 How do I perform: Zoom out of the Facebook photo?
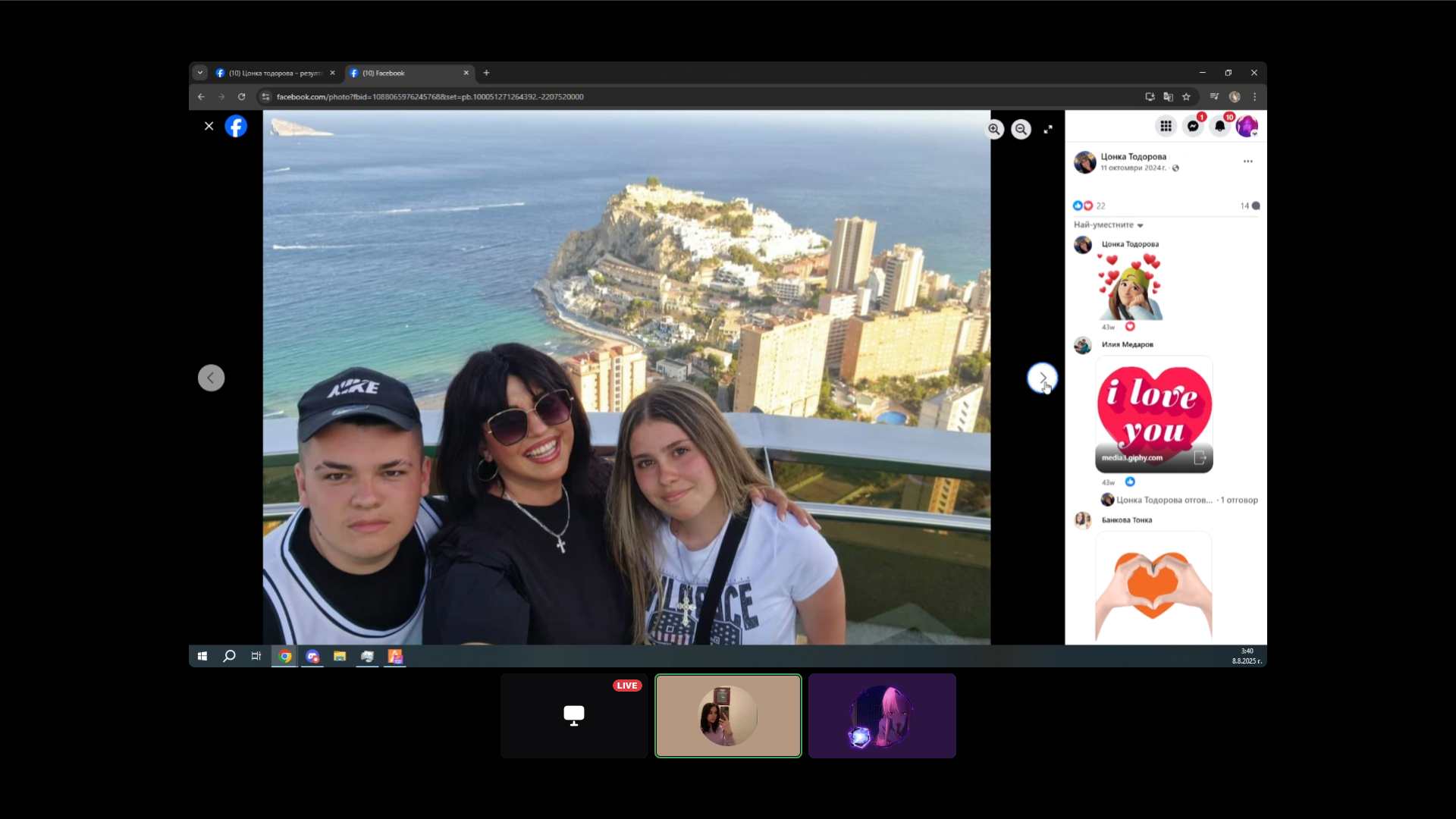[1021, 130]
